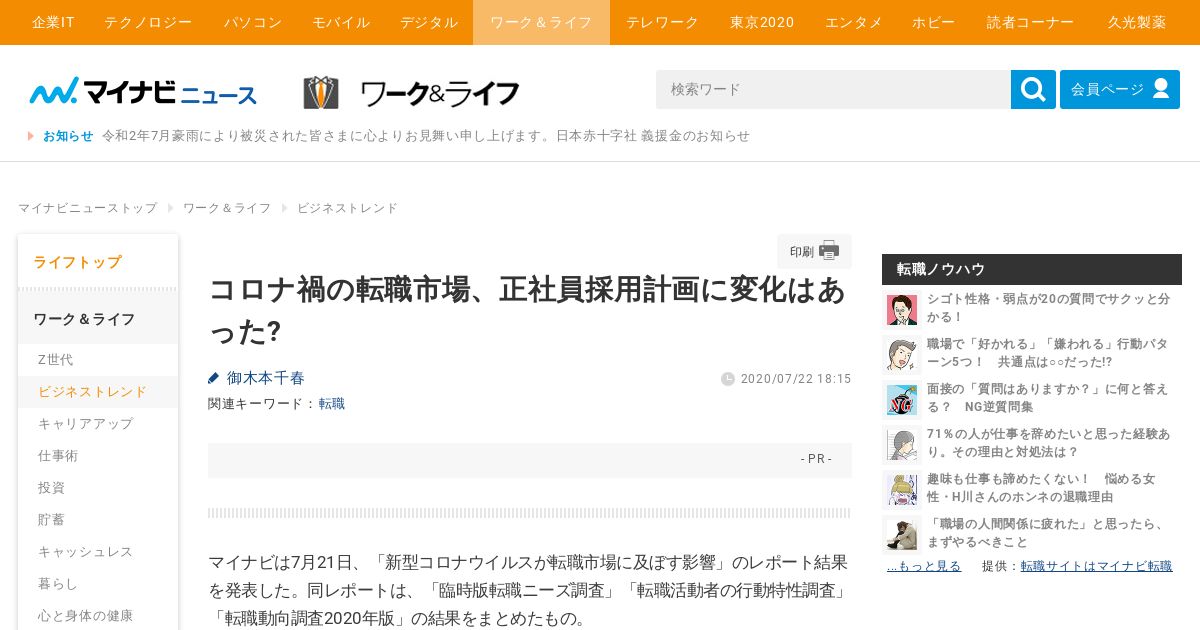Select the デジタル nav tab
Screen dimensions: 1200x630
coord(429,22)
